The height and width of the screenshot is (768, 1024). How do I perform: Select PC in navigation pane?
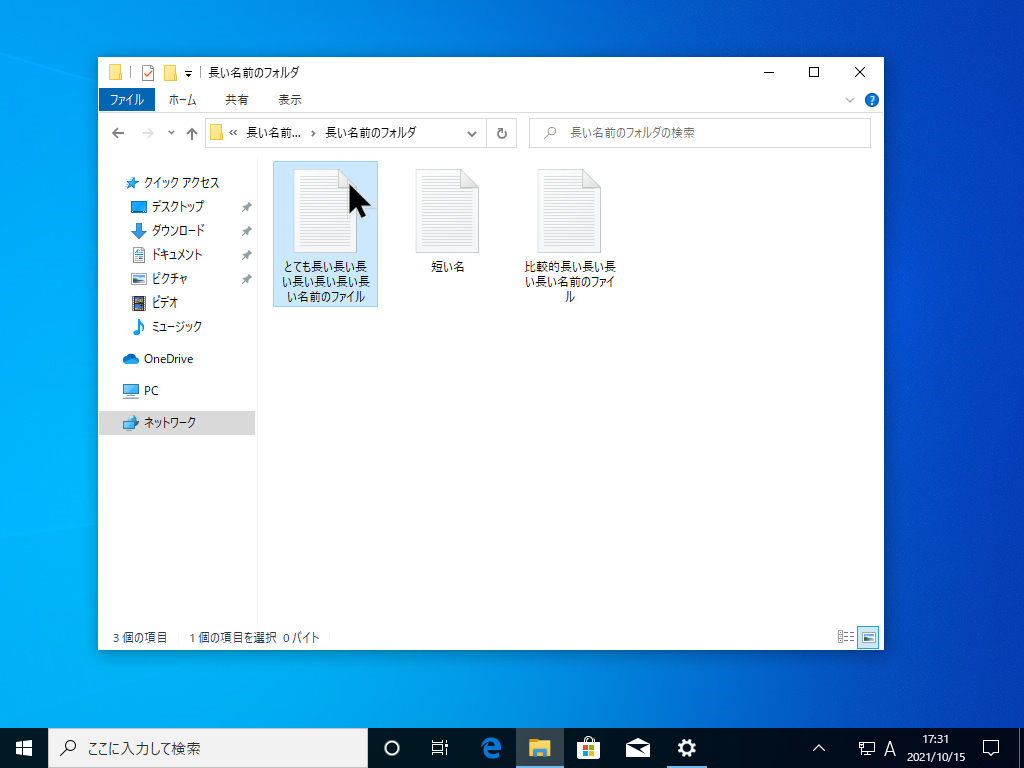[x=150, y=391]
